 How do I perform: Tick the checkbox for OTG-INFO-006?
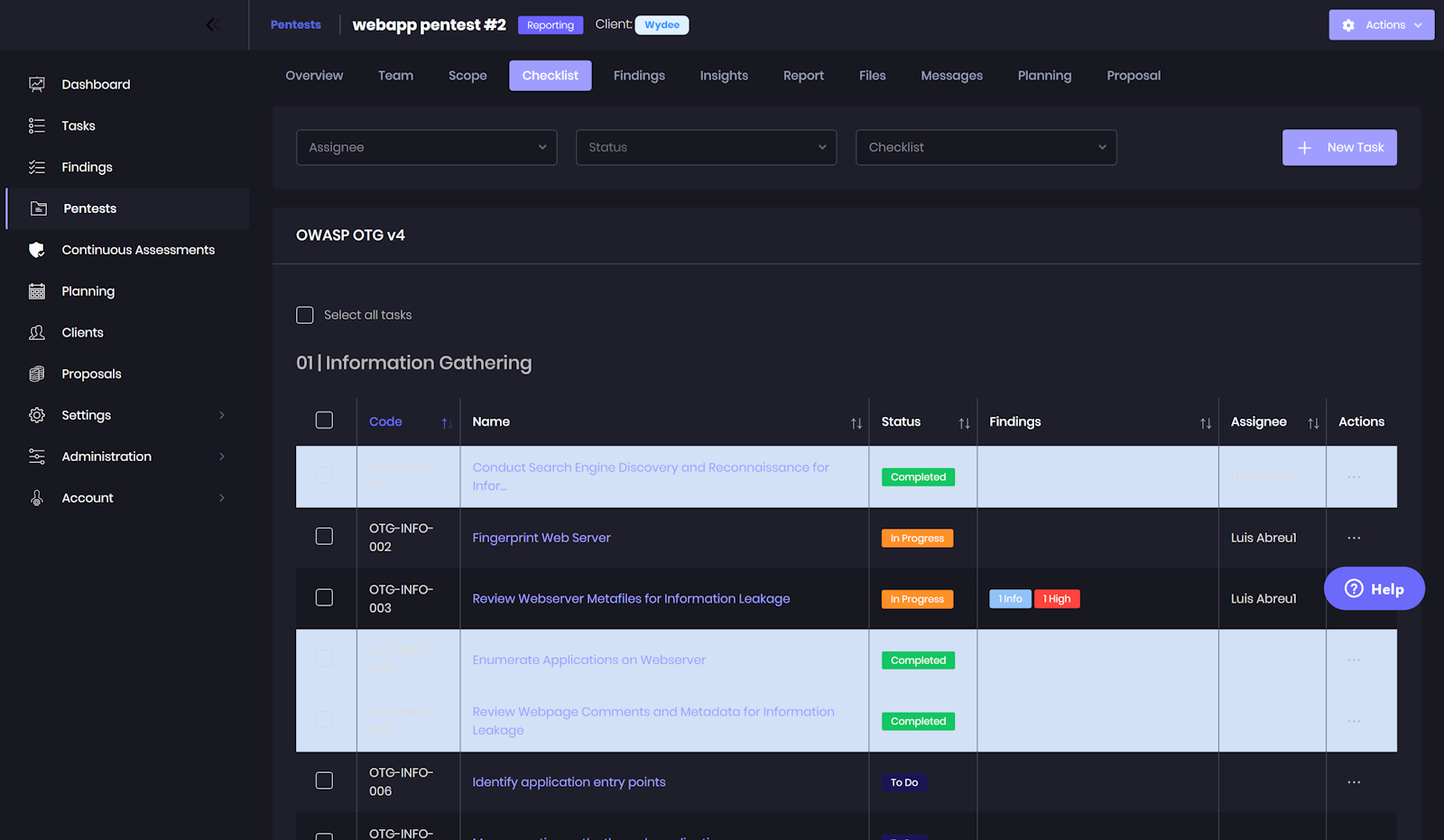pyautogui.click(x=324, y=780)
